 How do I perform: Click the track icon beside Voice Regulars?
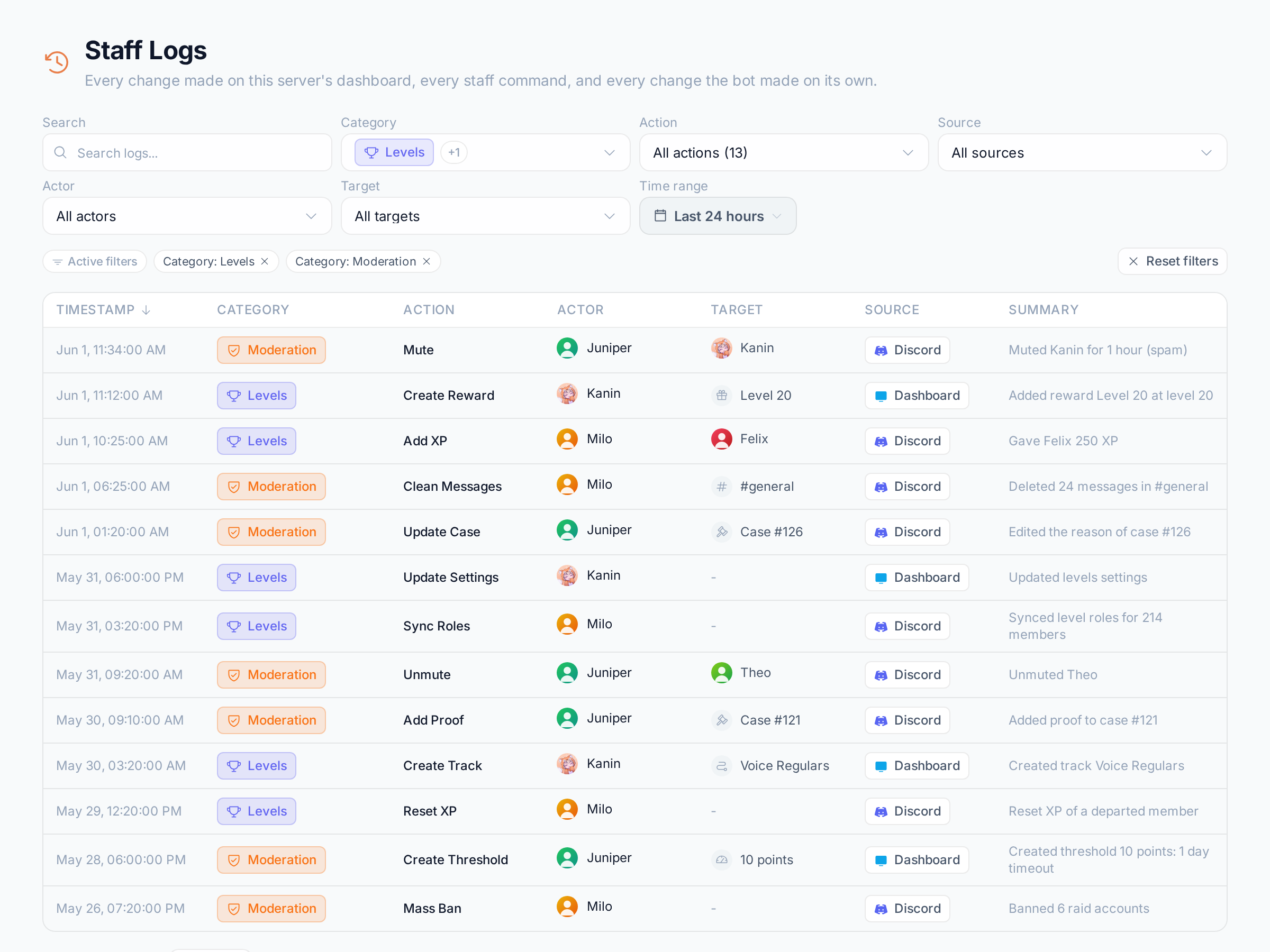pos(722,766)
